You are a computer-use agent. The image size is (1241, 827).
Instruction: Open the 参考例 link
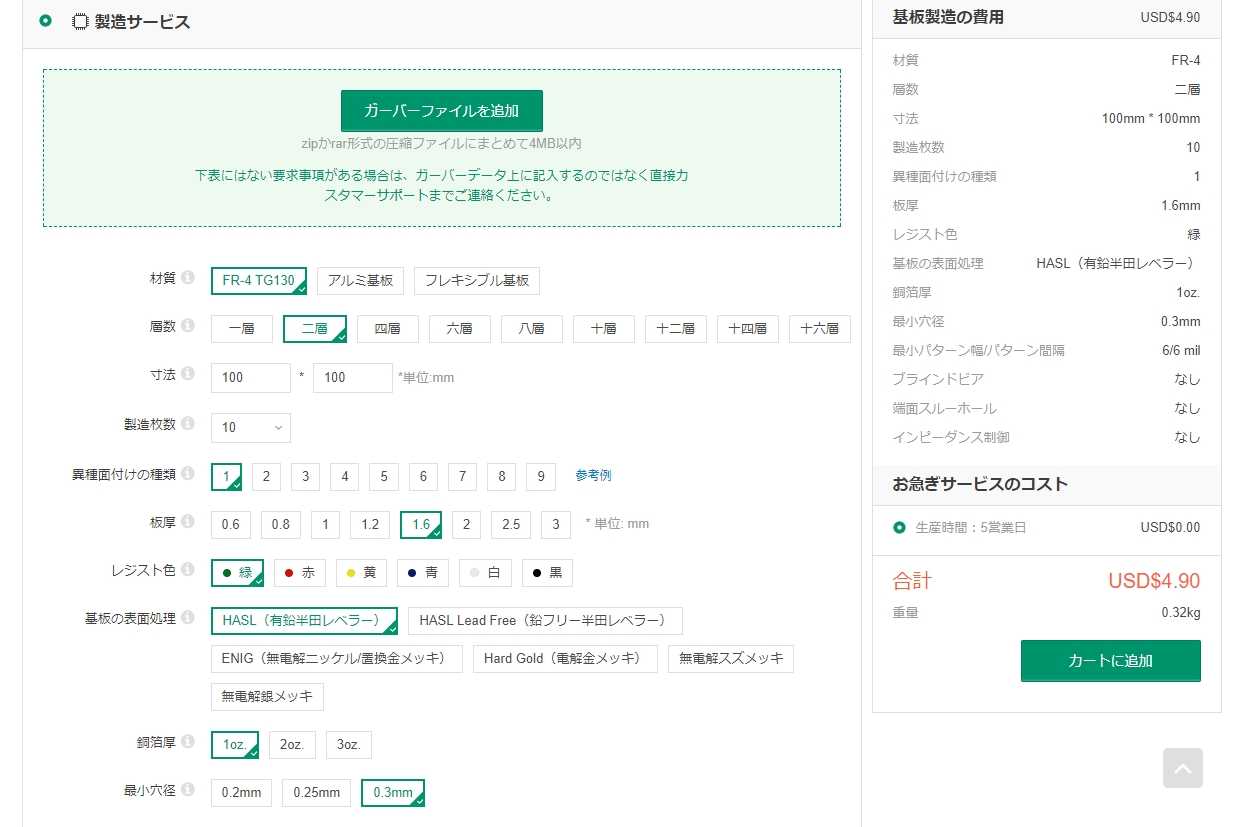[x=593, y=476]
